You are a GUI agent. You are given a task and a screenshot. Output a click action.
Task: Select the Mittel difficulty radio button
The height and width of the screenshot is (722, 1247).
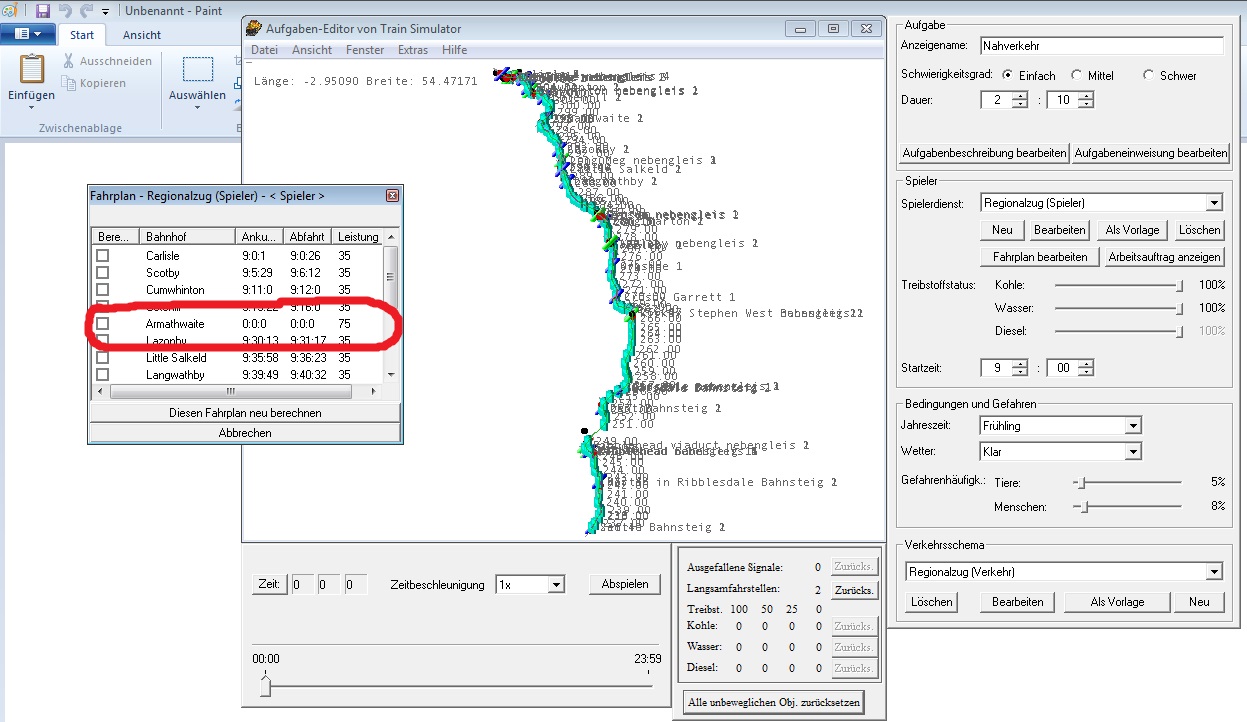1076,75
